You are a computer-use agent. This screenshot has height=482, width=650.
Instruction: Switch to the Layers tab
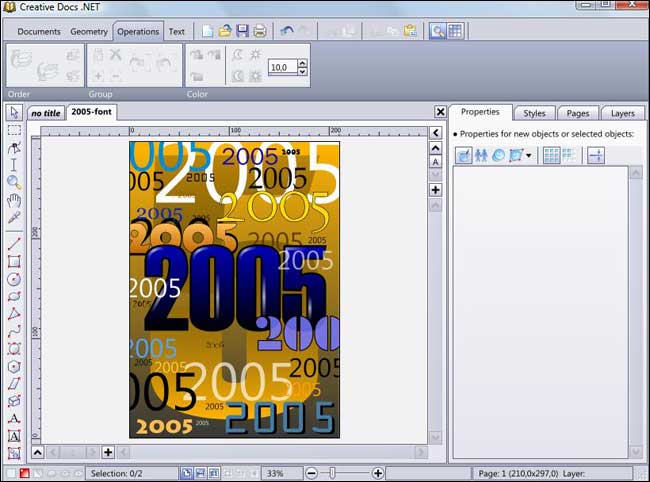pos(622,113)
